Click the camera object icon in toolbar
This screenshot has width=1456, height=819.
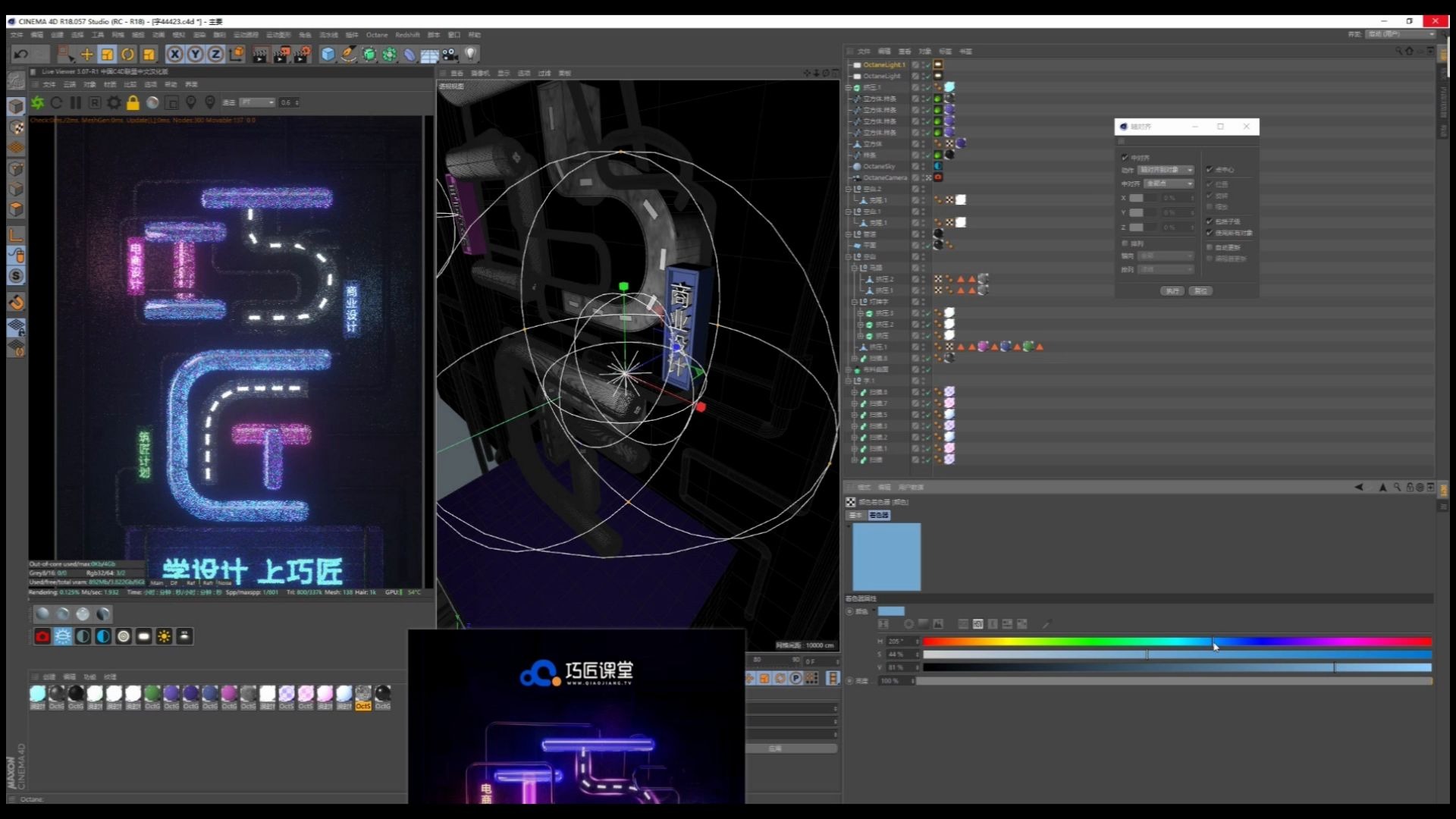[450, 54]
